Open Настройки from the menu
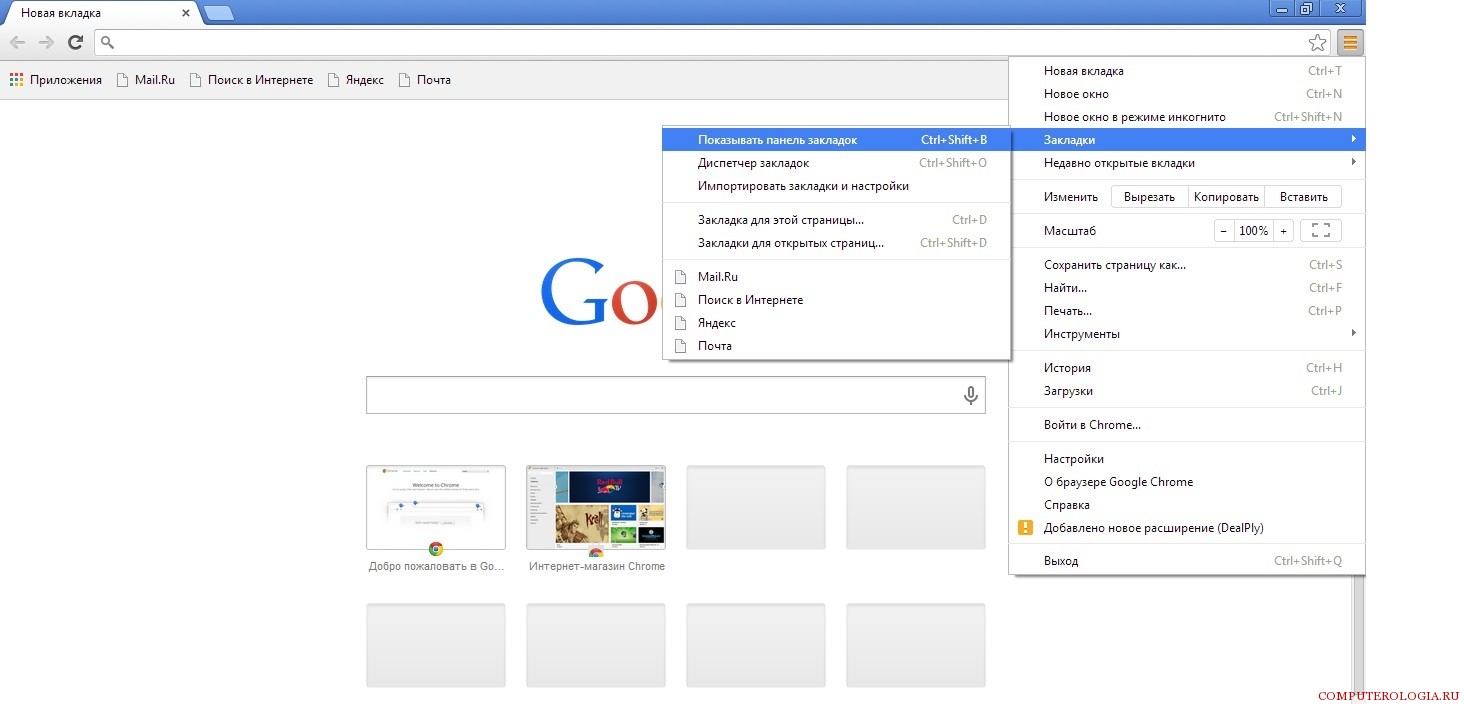 (1187, 459)
